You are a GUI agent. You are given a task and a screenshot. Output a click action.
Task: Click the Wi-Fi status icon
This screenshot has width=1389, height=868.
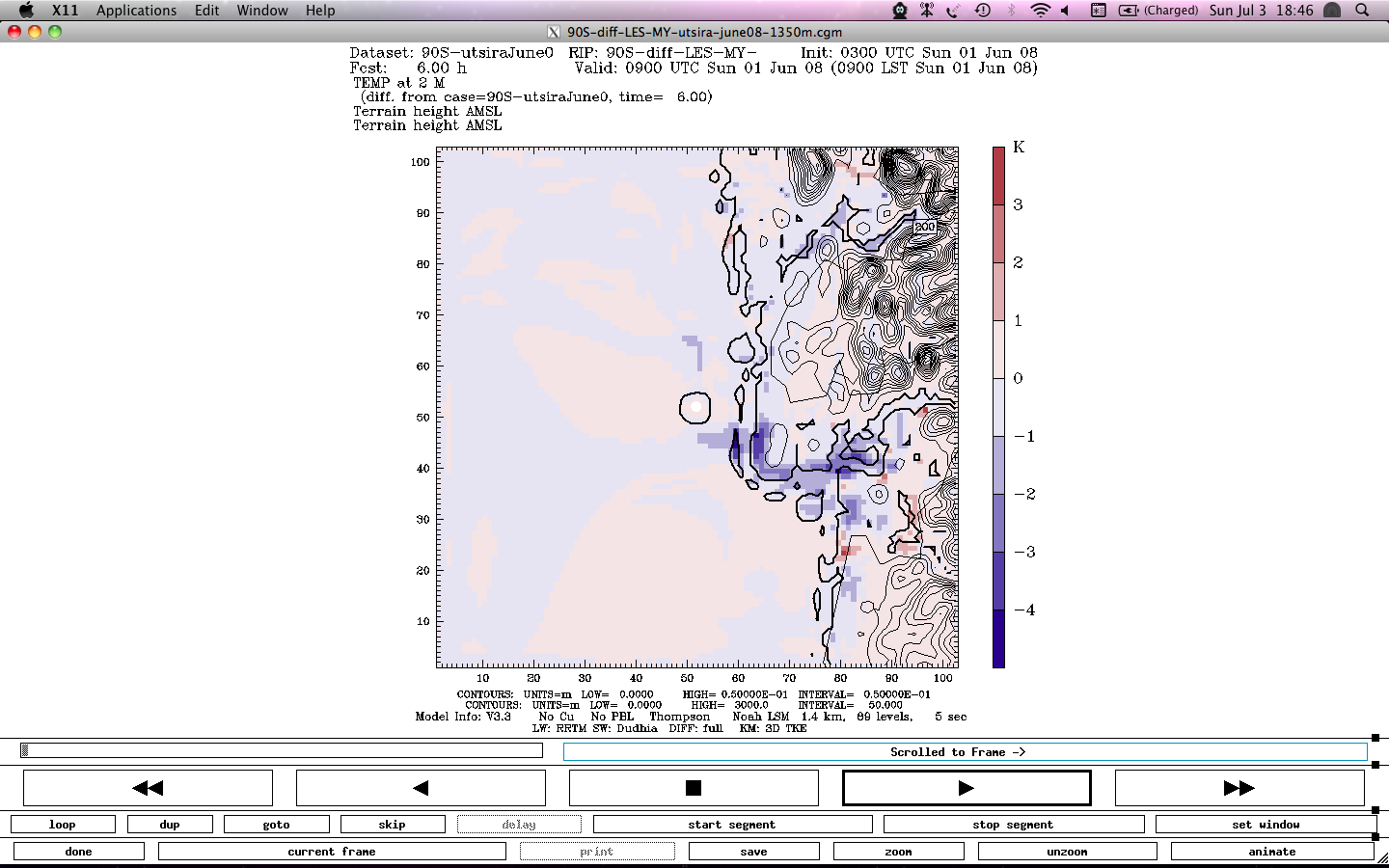coord(1039,10)
